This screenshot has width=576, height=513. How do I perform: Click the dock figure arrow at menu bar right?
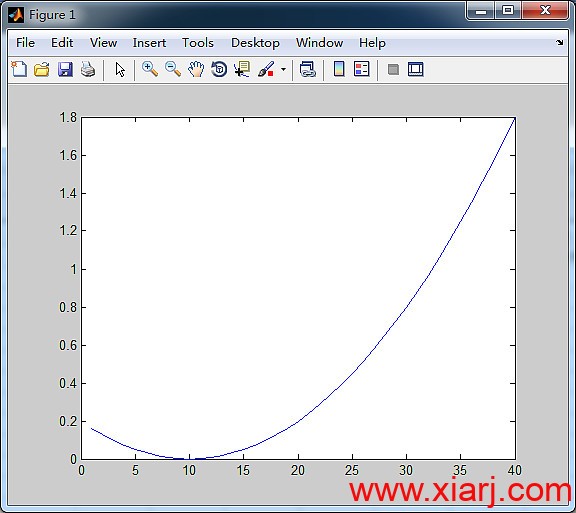pyautogui.click(x=559, y=42)
